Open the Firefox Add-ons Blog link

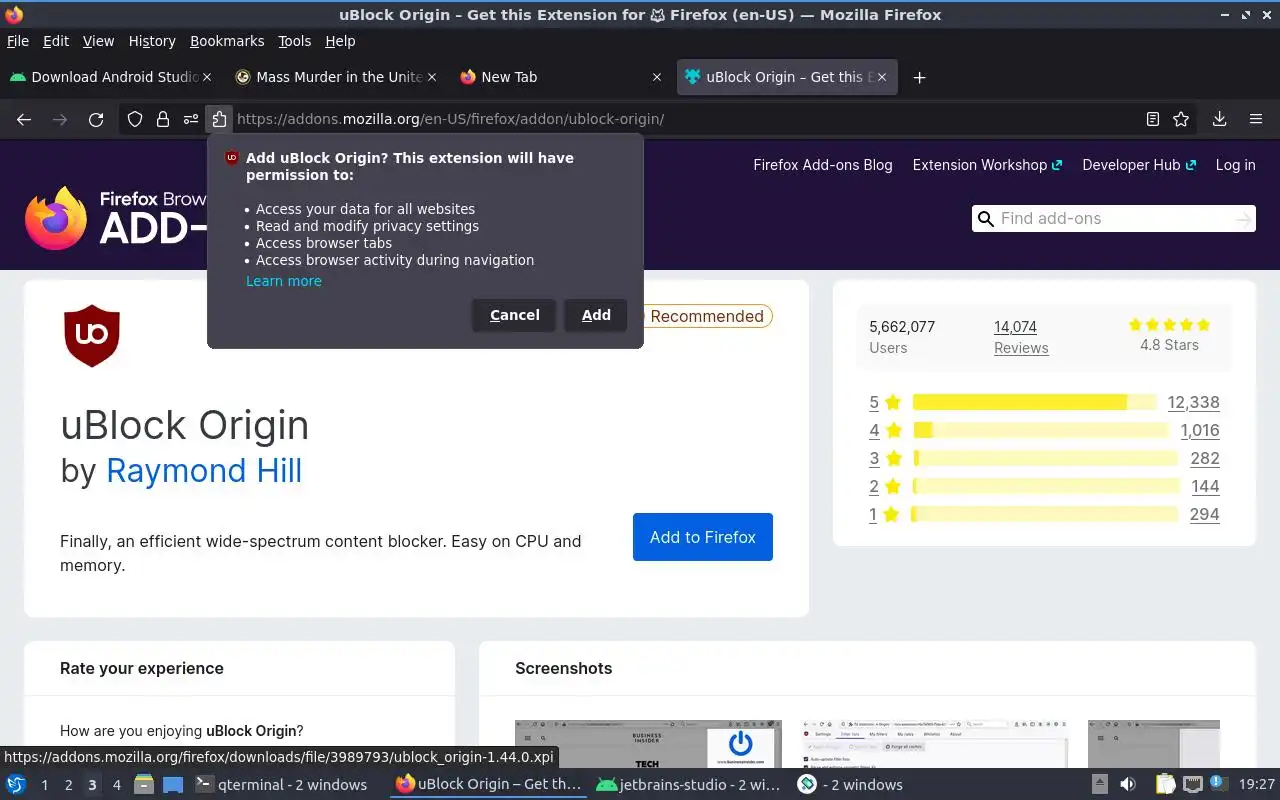click(823, 165)
